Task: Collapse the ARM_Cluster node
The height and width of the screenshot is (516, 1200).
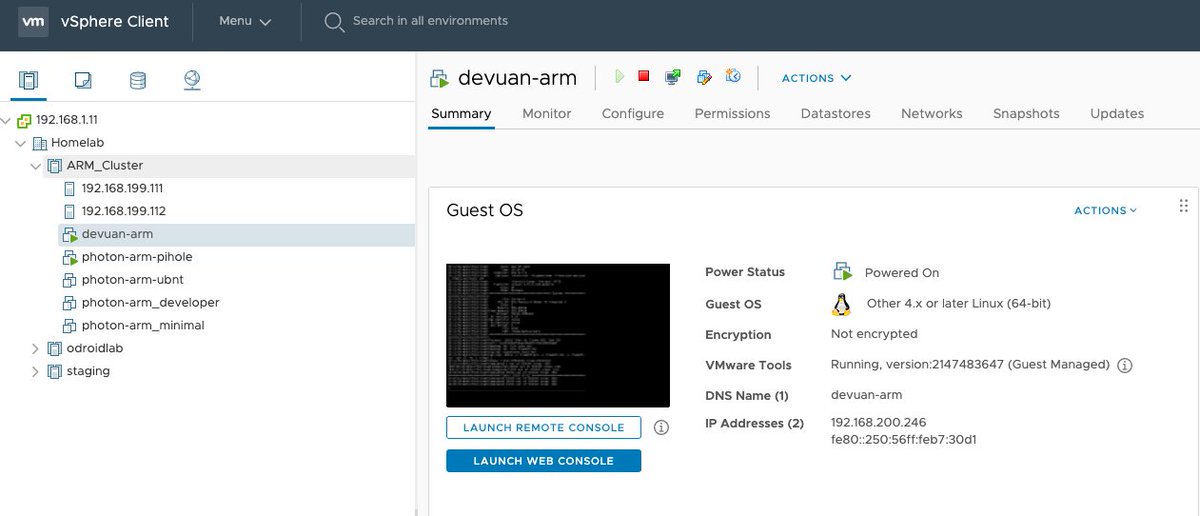Action: (36, 166)
